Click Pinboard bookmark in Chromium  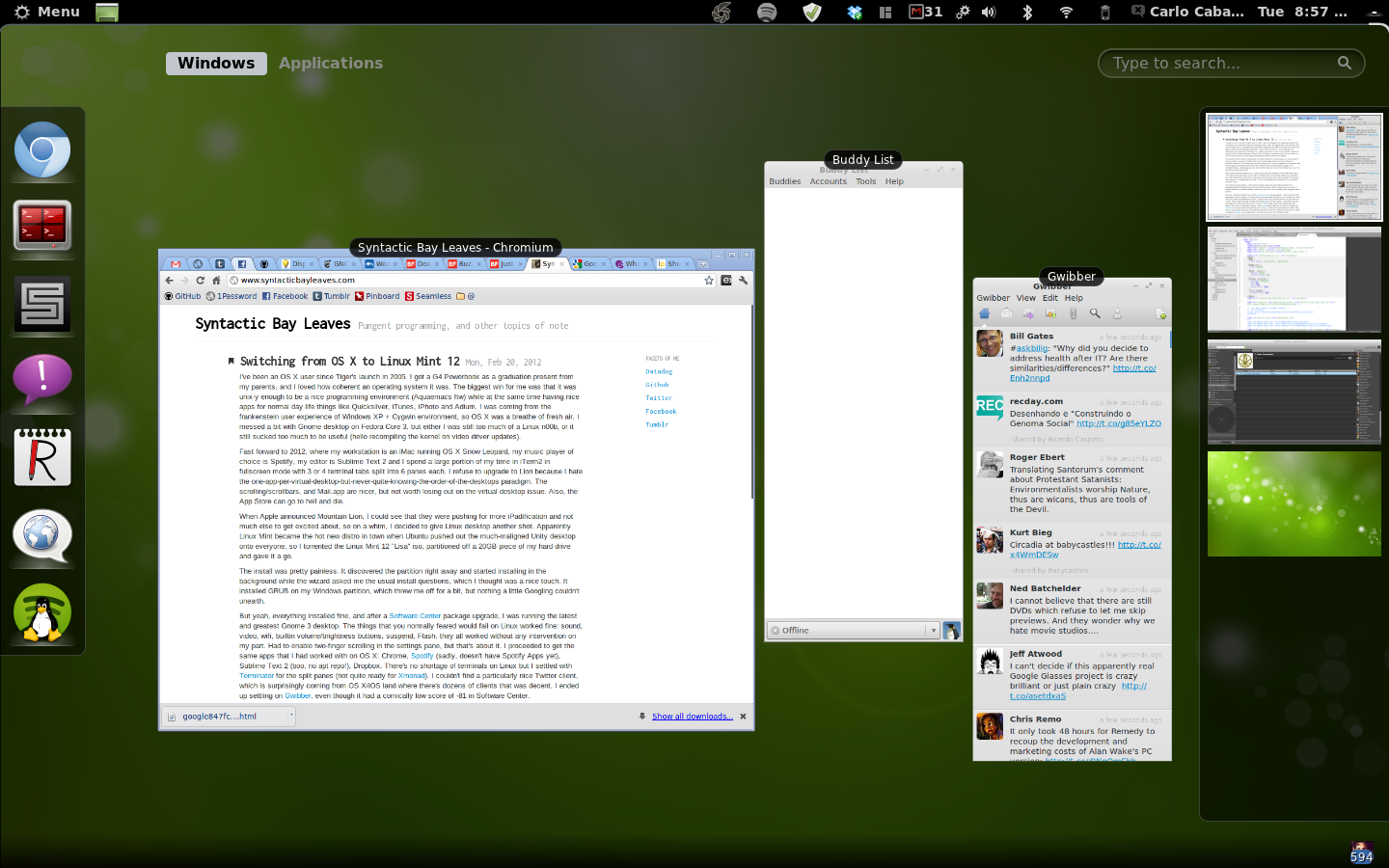(377, 296)
